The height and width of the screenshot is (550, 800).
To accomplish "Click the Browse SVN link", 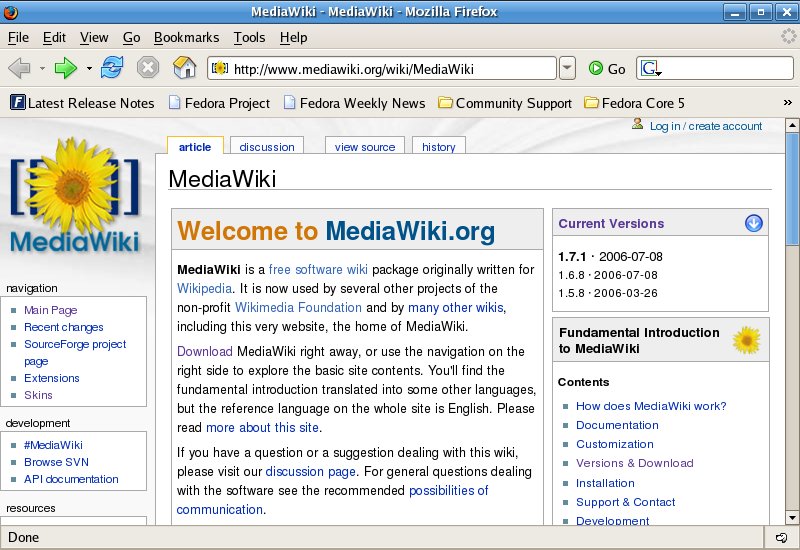I will (x=56, y=461).
